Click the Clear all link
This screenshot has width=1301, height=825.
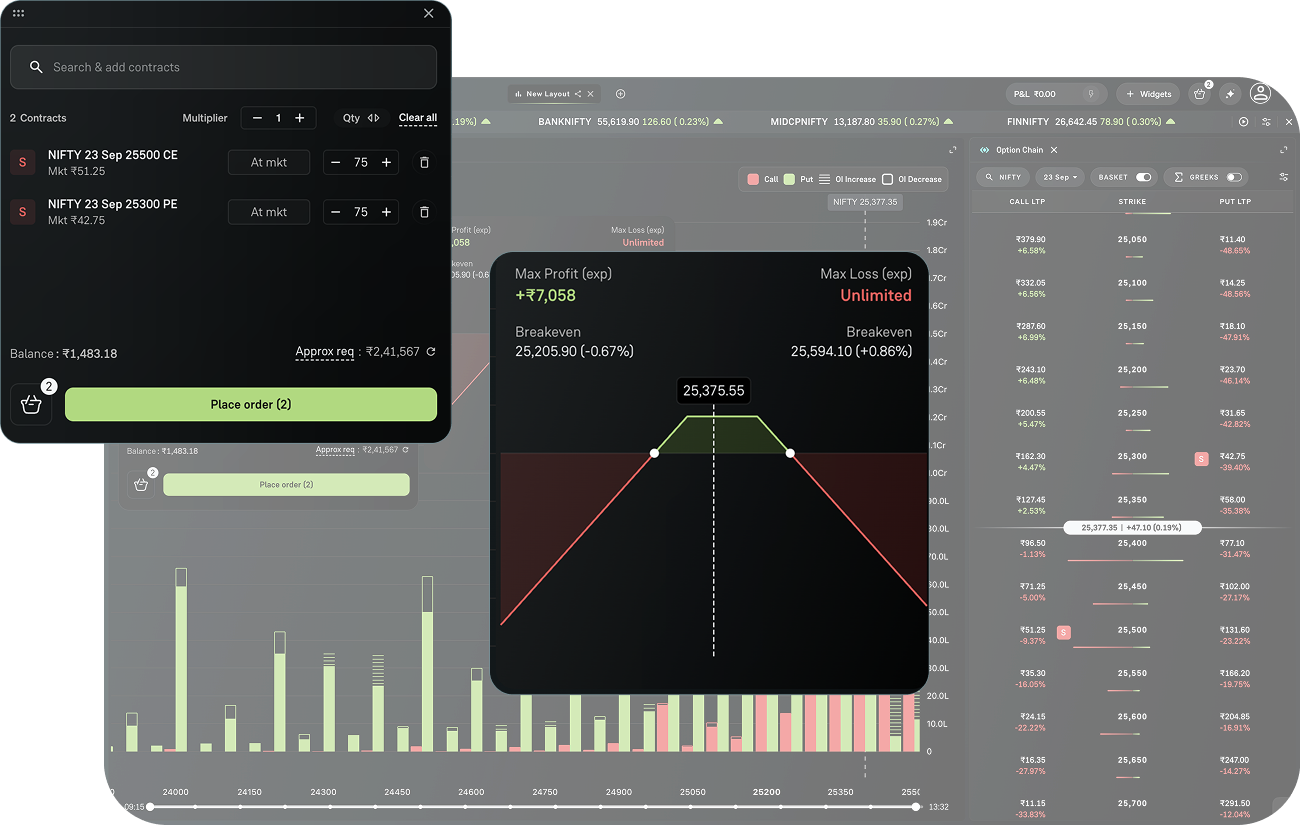point(418,118)
